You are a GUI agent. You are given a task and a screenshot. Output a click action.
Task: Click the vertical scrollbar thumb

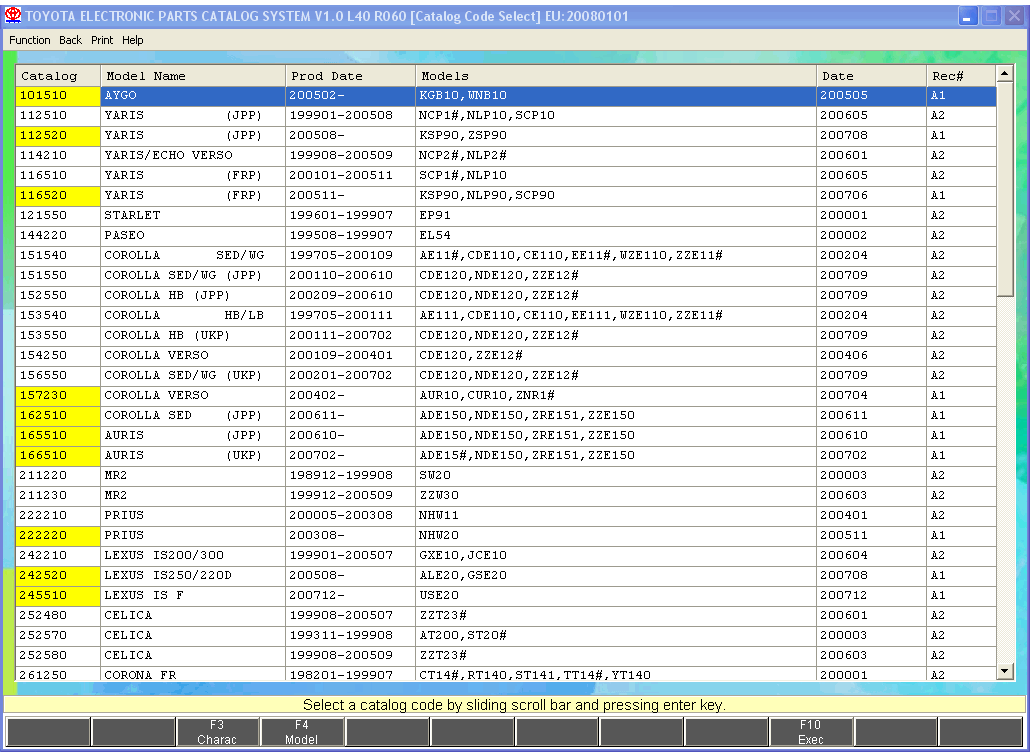click(1004, 189)
